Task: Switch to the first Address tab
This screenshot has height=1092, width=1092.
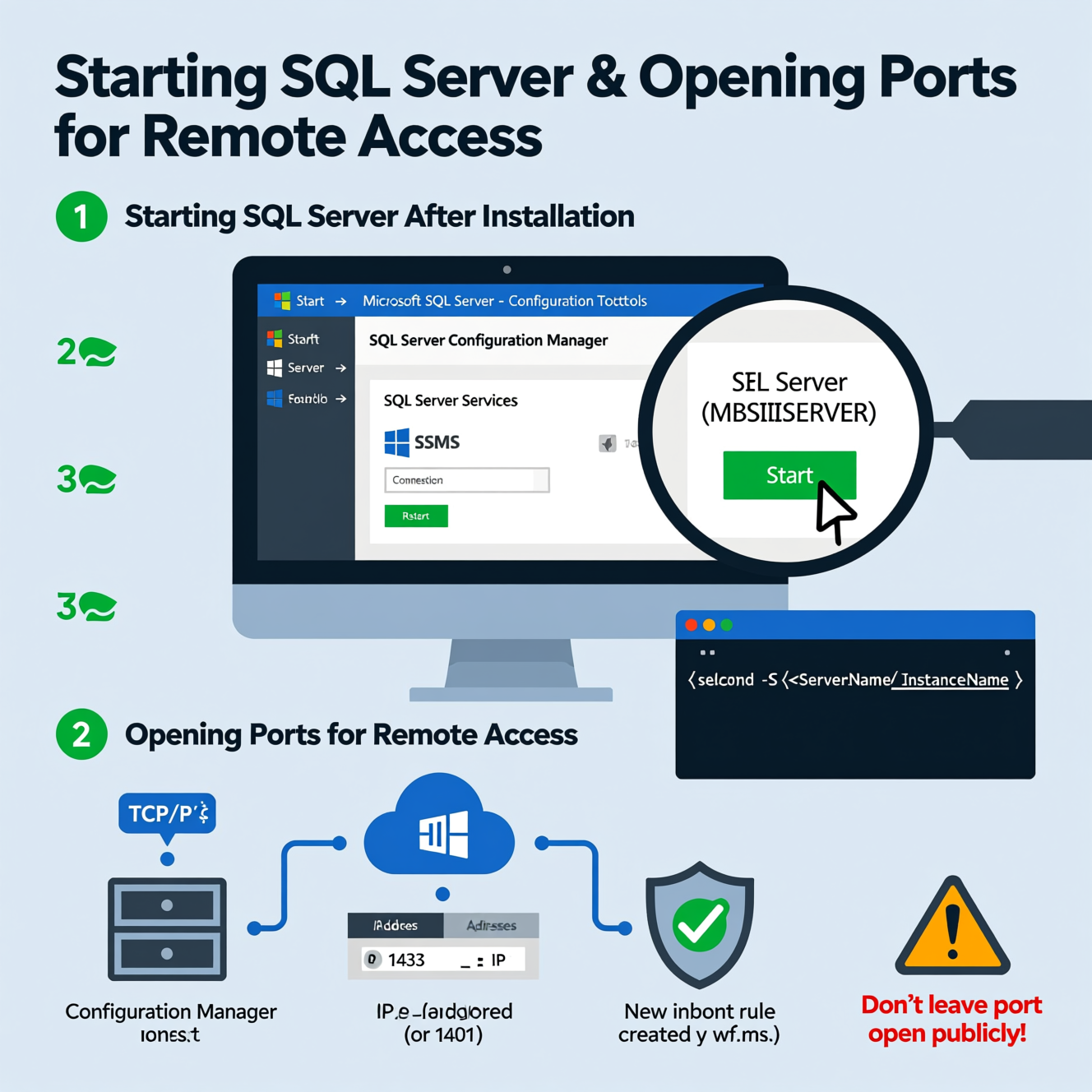Action: click(x=396, y=925)
